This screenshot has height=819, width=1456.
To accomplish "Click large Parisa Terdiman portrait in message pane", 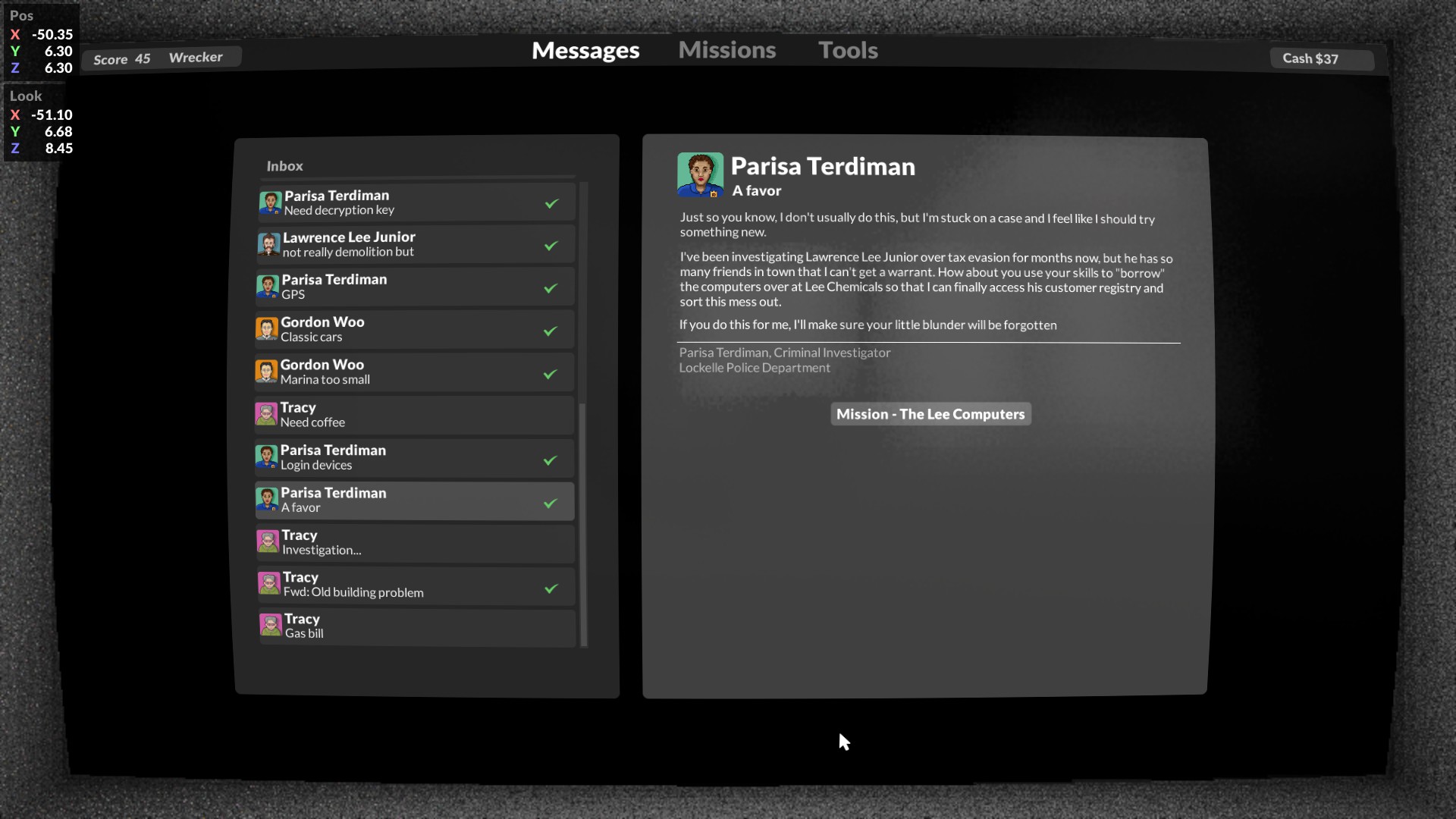I will point(700,175).
